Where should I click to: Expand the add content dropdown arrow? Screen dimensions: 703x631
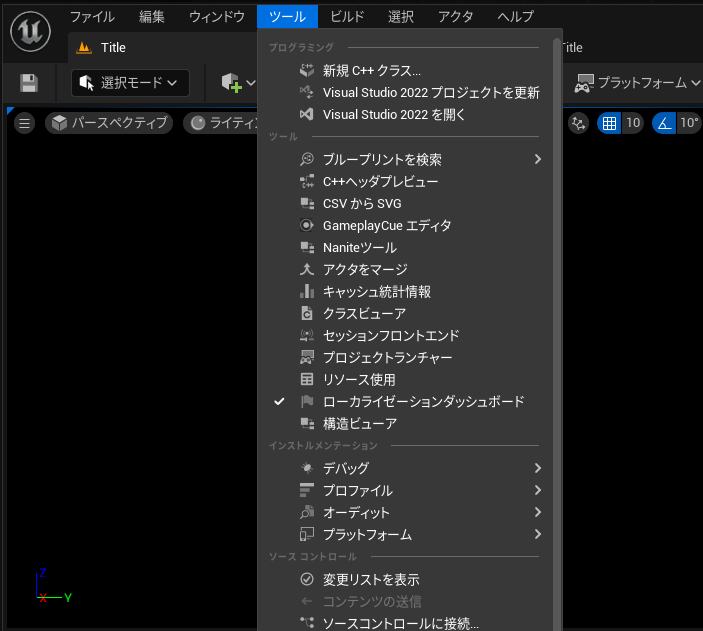(x=251, y=83)
